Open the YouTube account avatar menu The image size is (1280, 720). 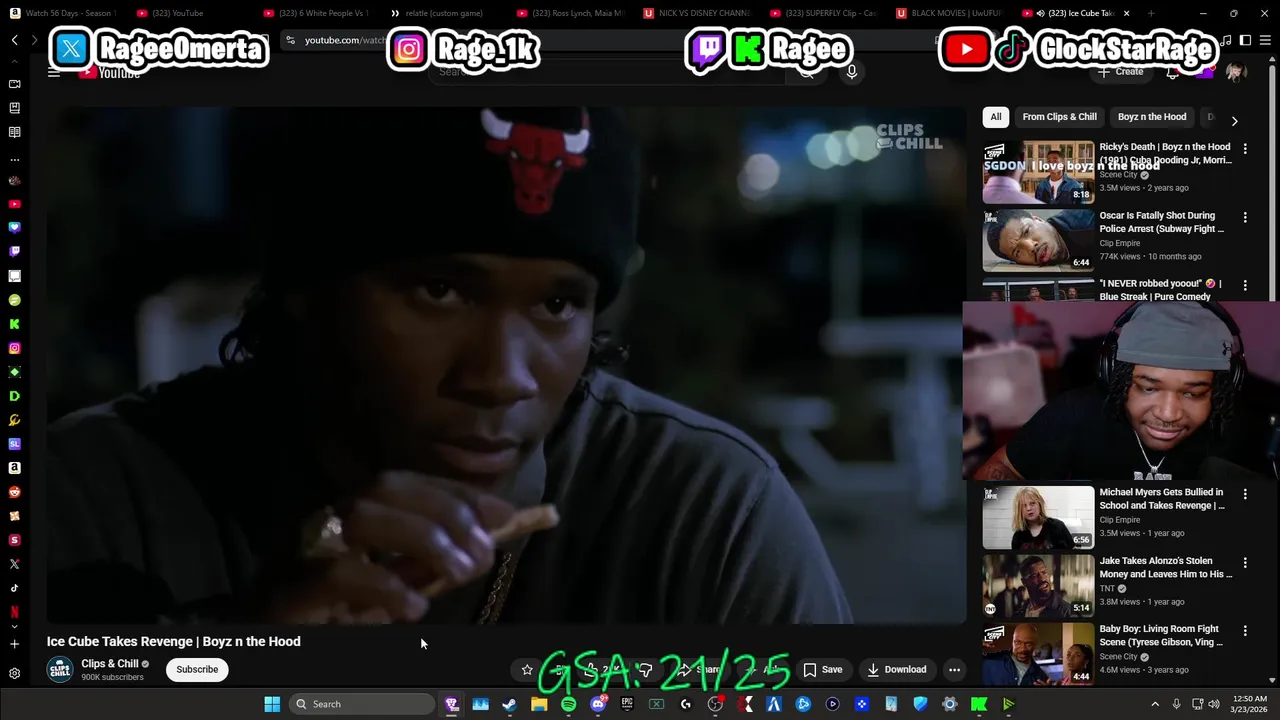1236,72
